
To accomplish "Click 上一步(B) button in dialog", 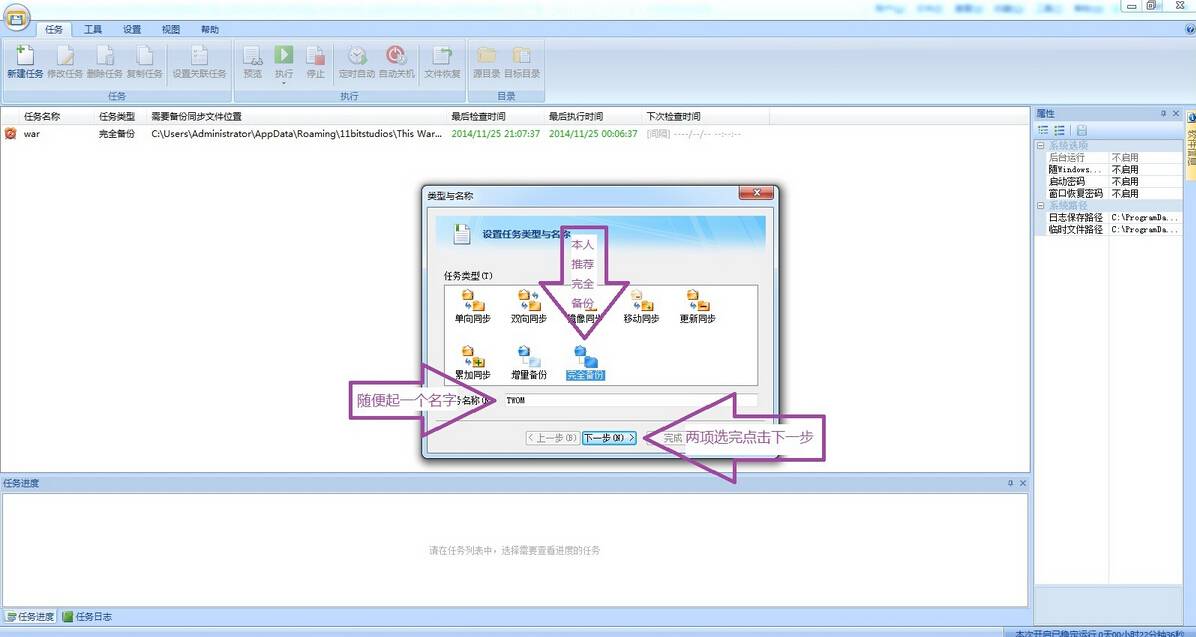I will [x=552, y=438].
